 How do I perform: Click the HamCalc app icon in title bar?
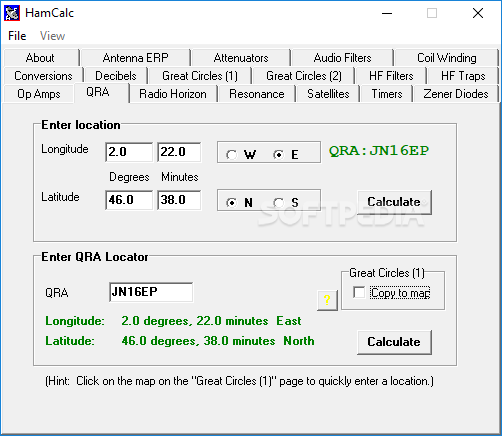(x=12, y=13)
